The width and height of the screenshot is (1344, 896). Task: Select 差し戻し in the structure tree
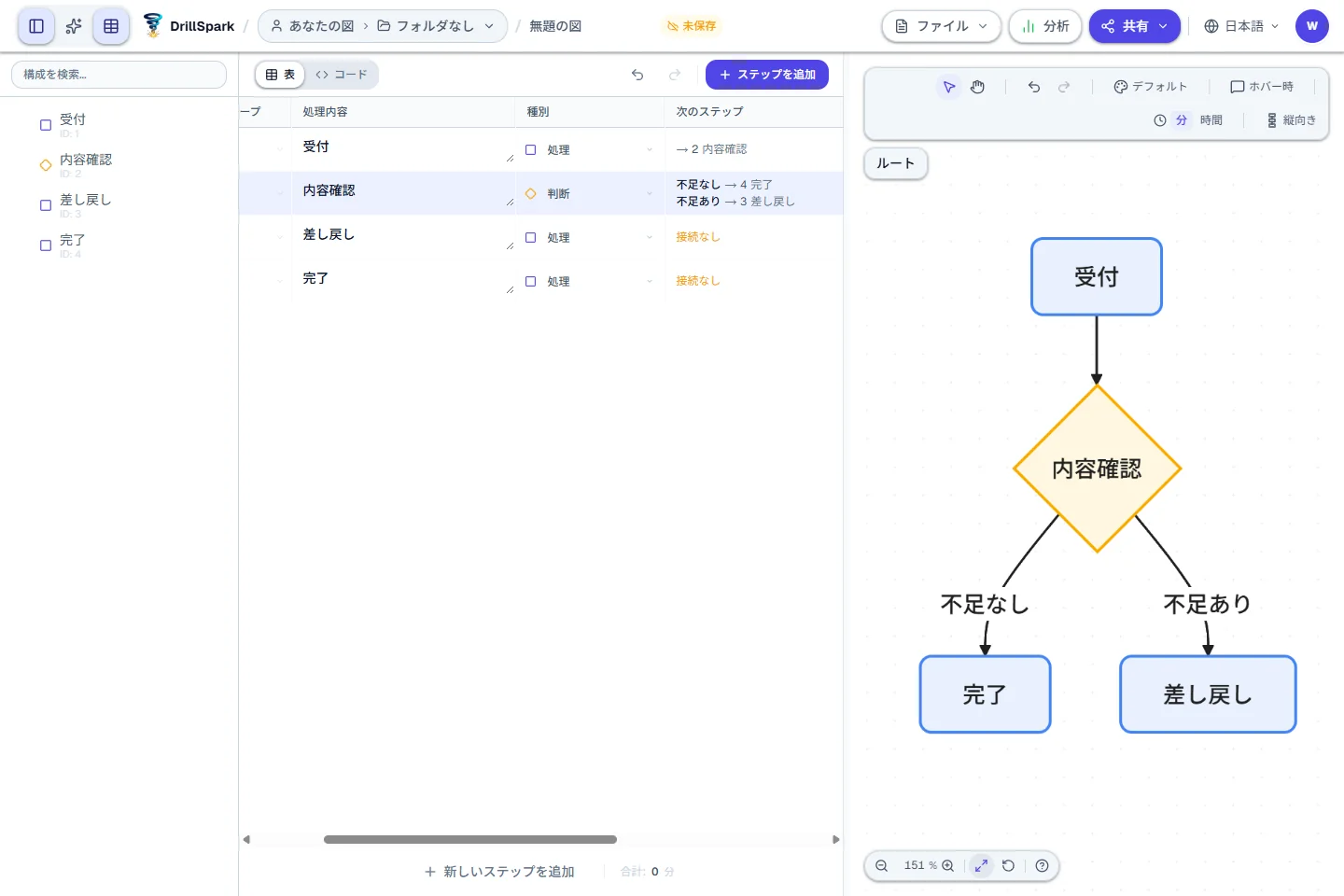pos(85,201)
